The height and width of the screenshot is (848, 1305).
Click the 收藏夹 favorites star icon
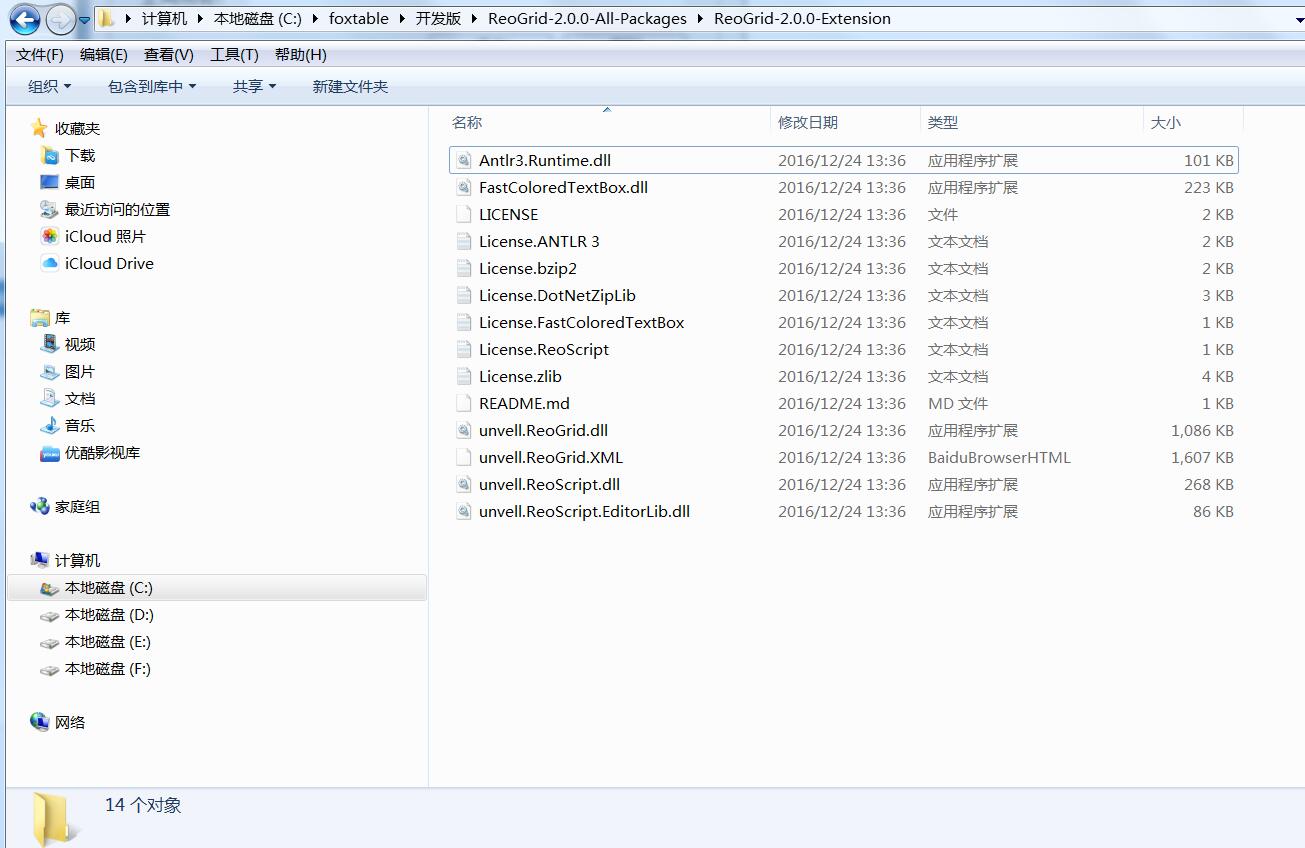[x=39, y=128]
